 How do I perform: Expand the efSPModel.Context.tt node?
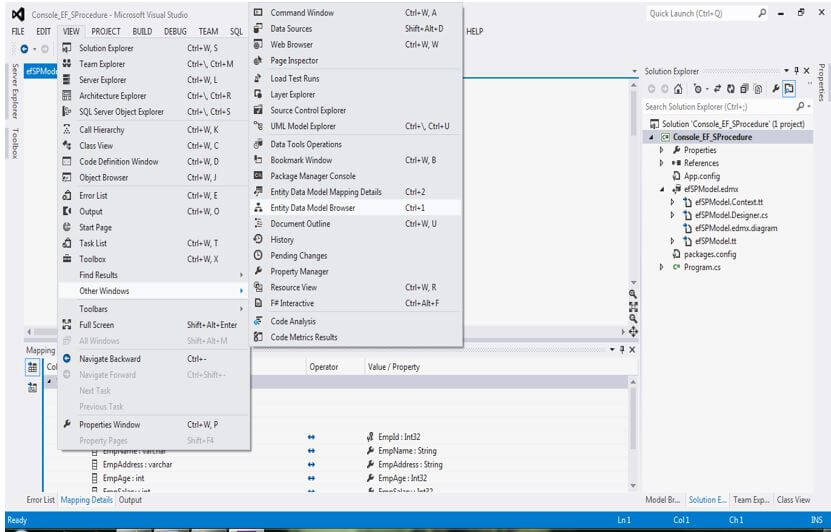673,202
